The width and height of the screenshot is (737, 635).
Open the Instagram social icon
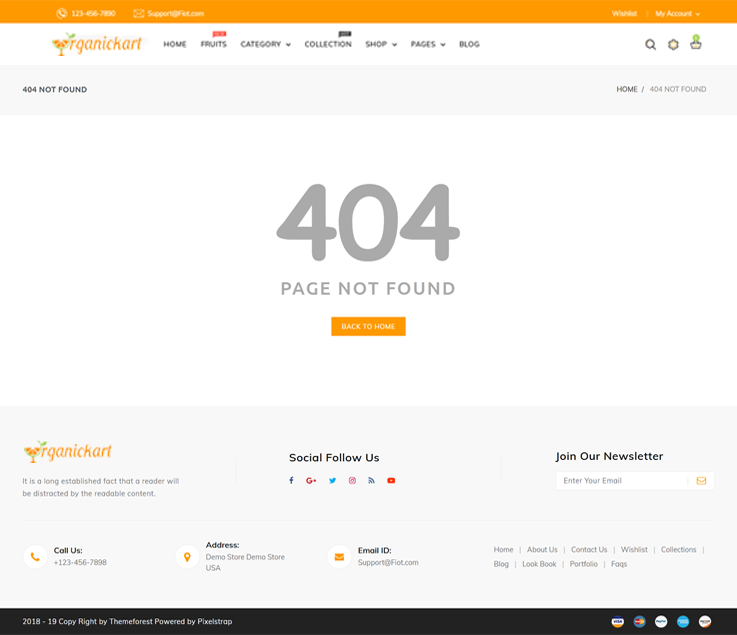tap(352, 481)
